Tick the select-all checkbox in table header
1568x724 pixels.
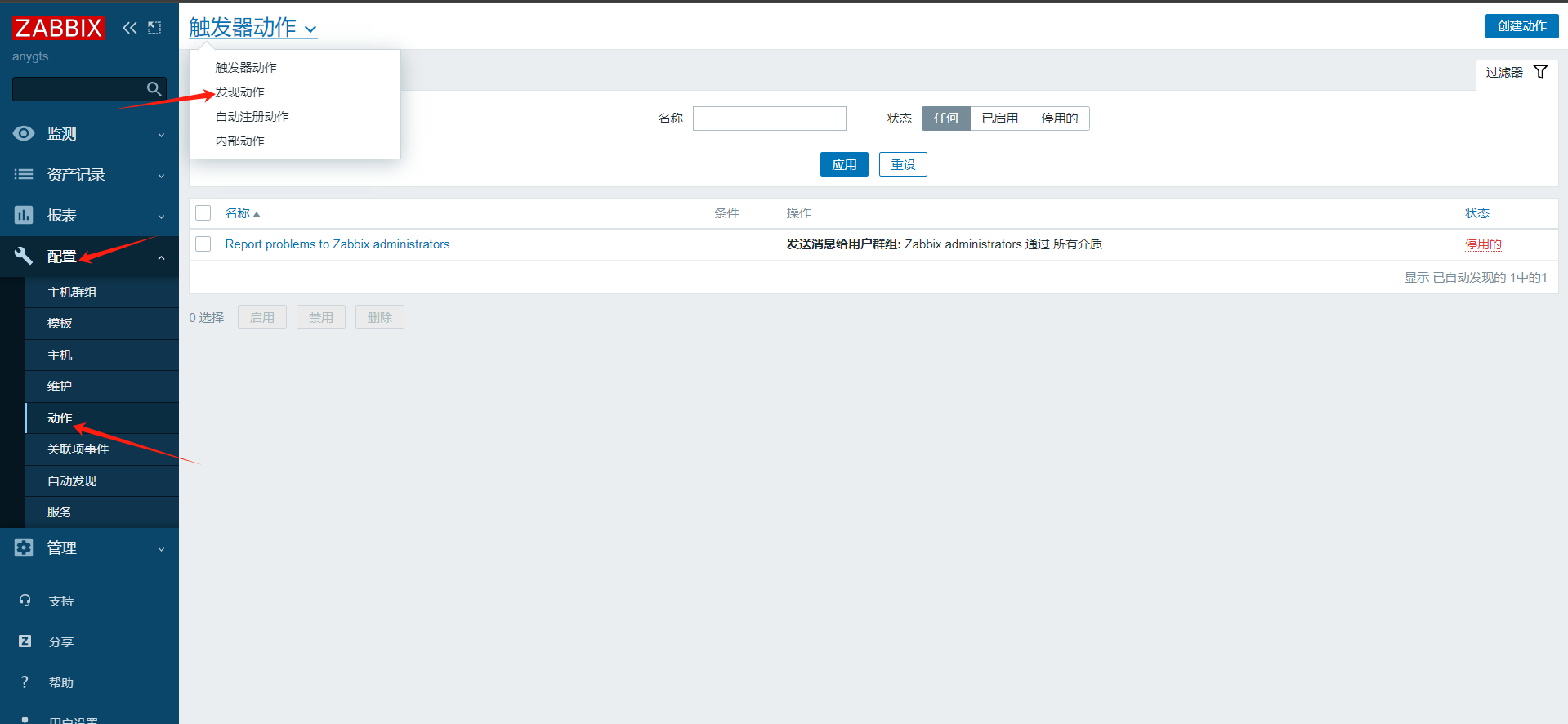(203, 213)
